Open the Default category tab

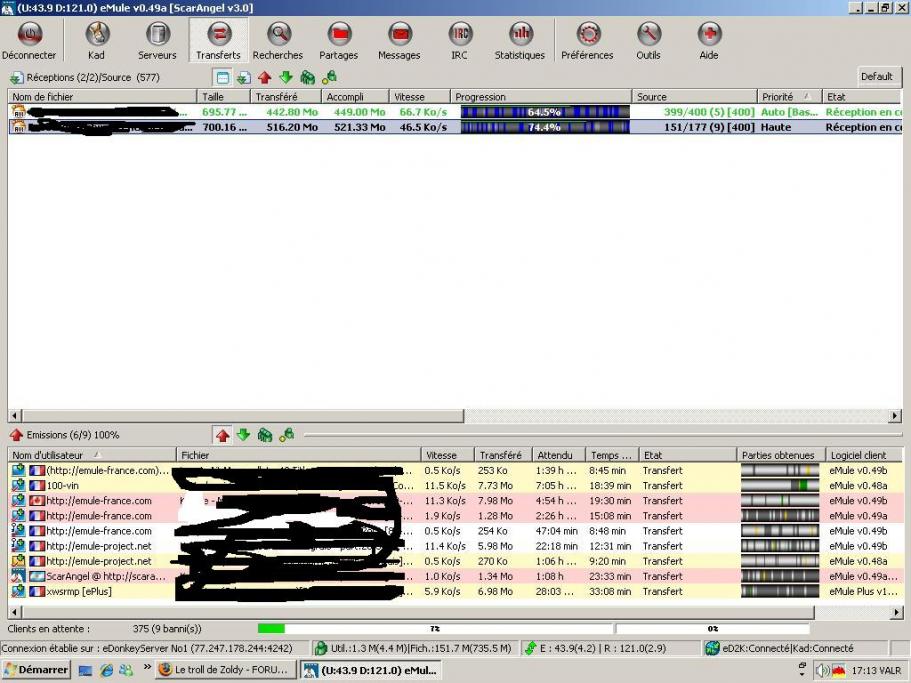point(876,77)
